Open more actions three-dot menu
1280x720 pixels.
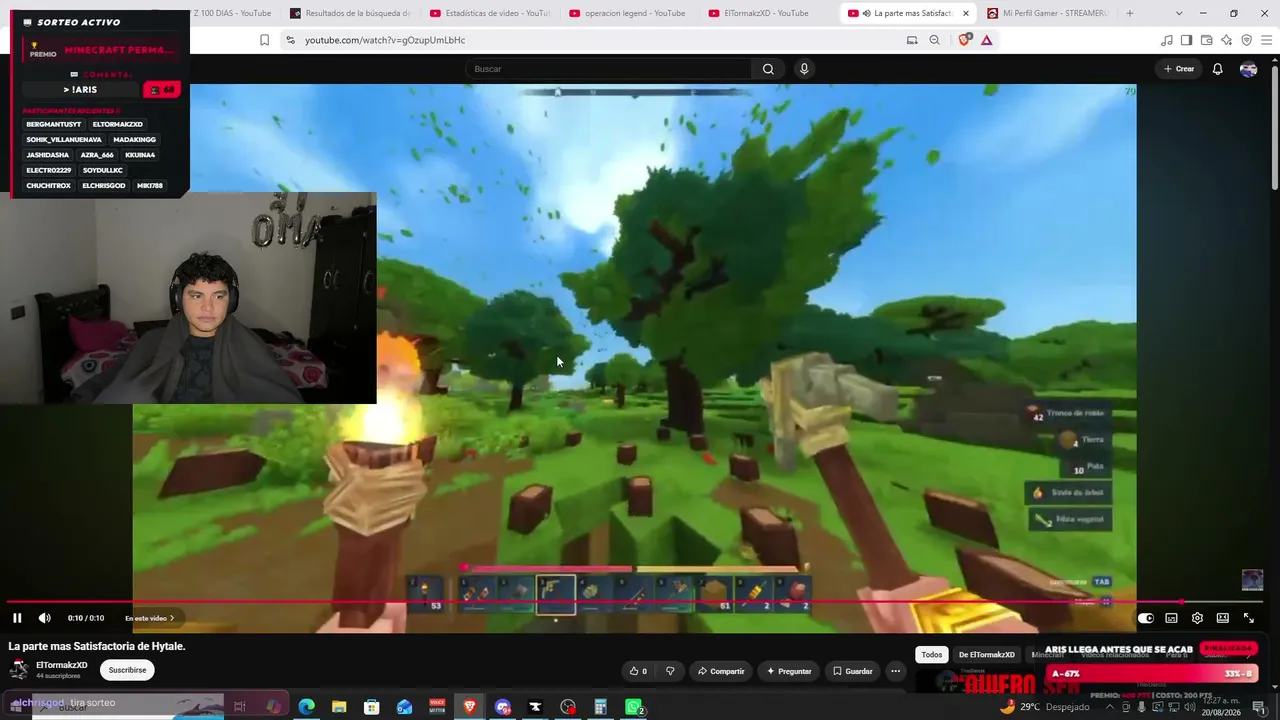[x=896, y=671]
